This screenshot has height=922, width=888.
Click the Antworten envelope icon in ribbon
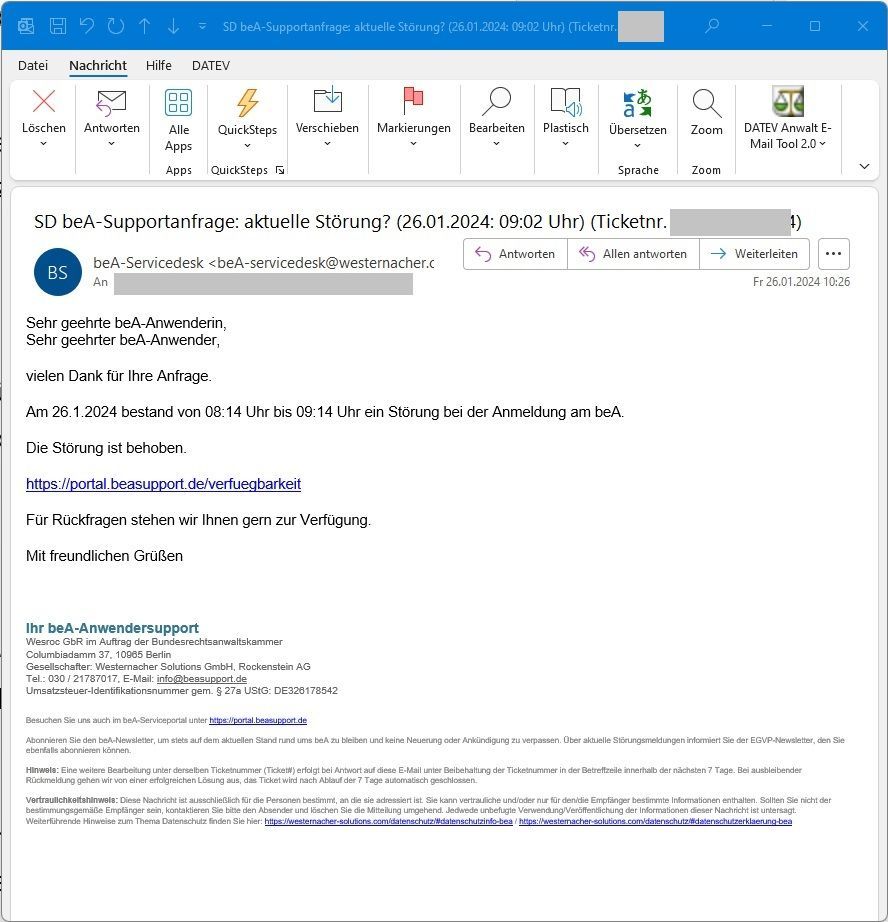pyautogui.click(x=111, y=103)
